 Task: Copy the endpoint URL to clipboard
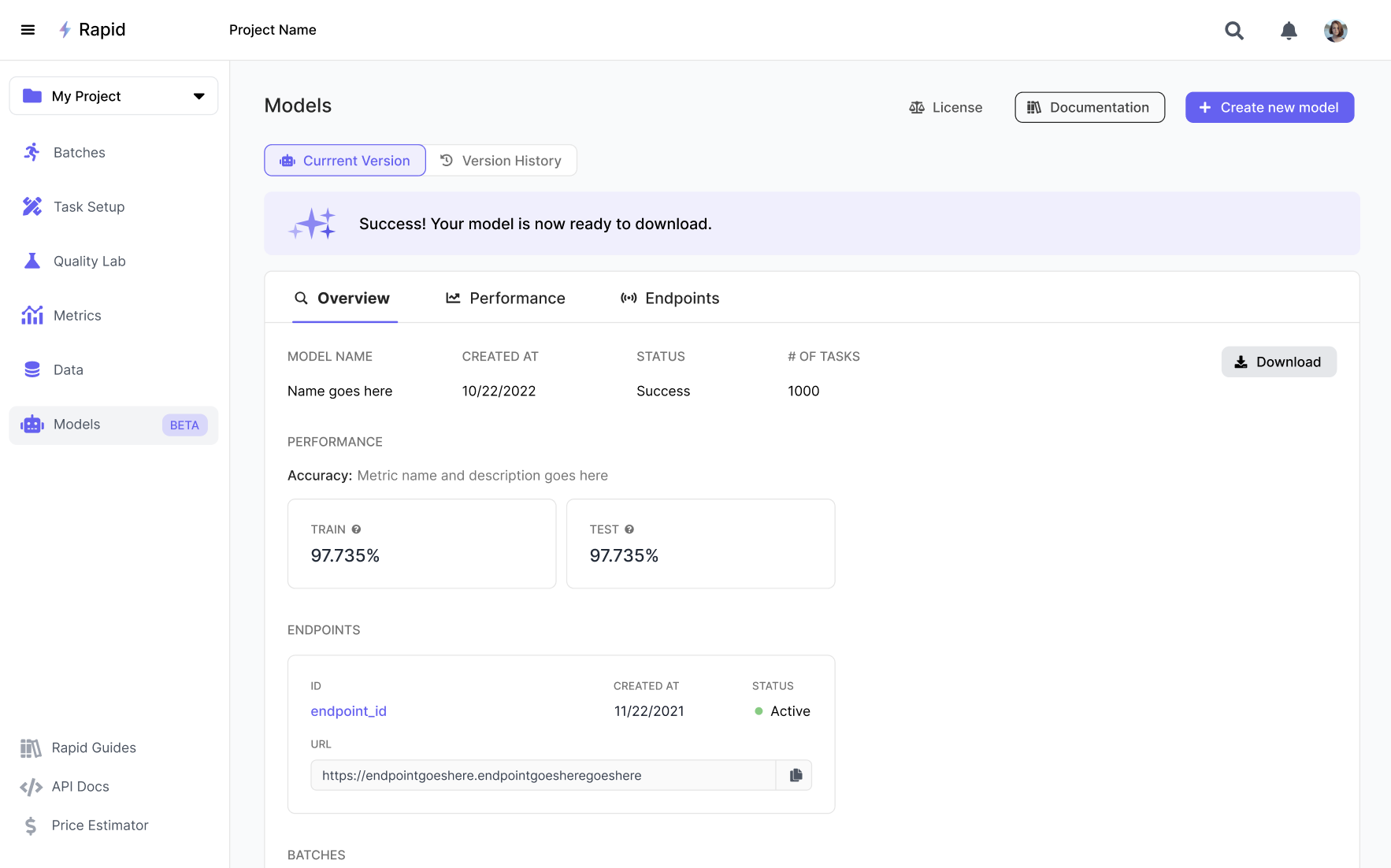point(796,775)
